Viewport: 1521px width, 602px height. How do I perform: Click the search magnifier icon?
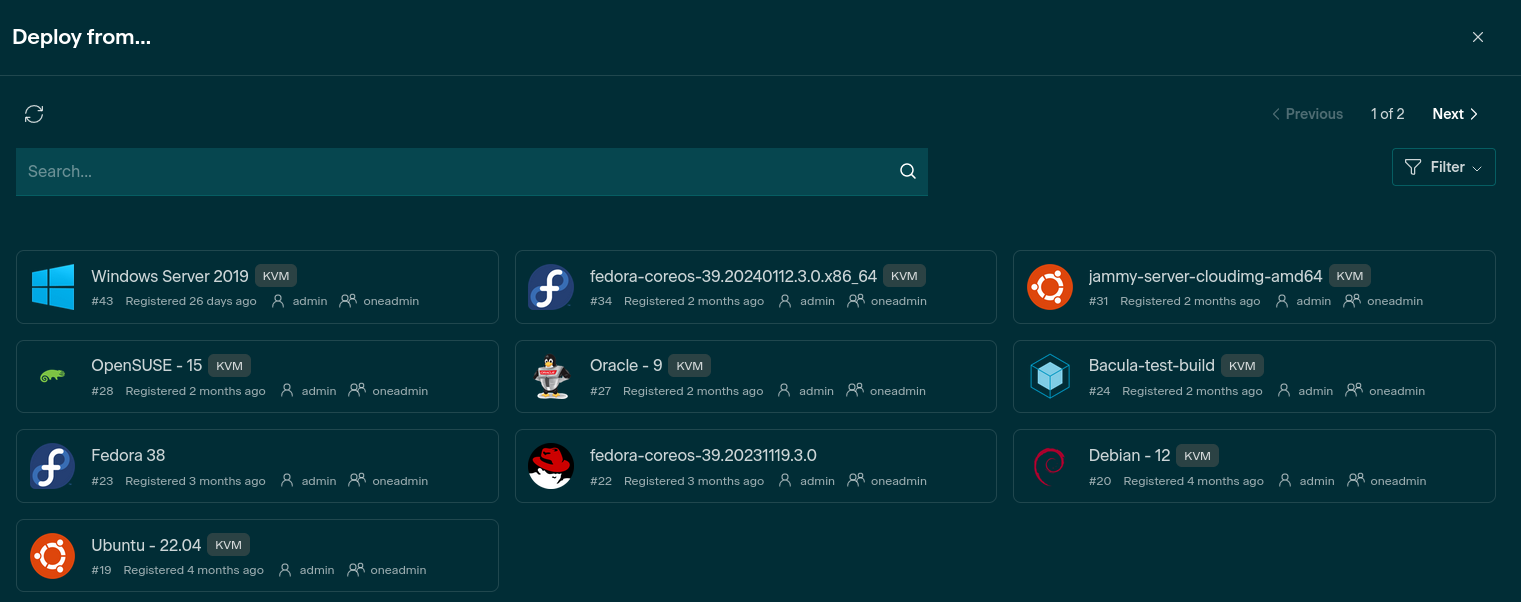908,171
